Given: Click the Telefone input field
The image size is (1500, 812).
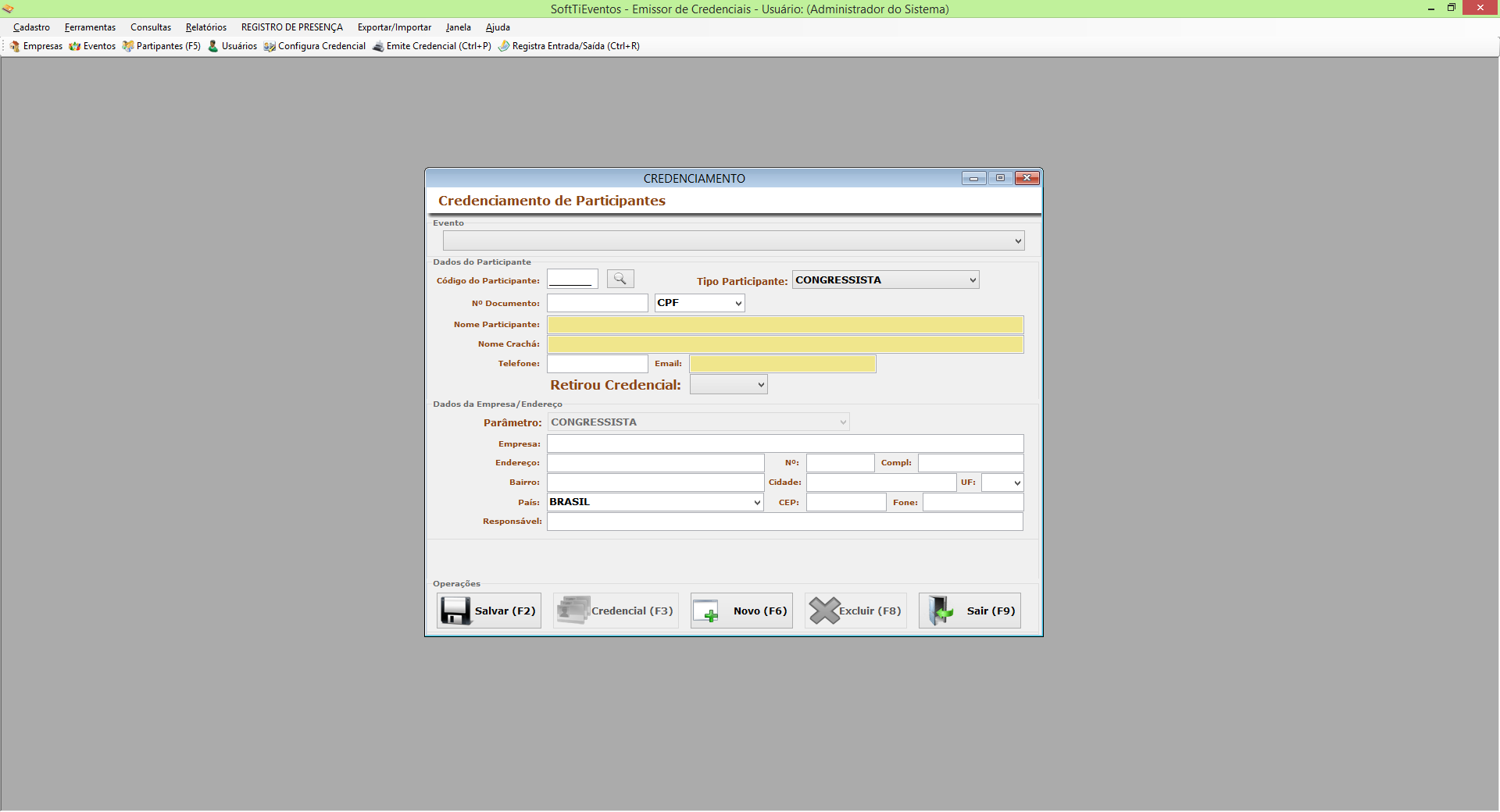Looking at the screenshot, I should point(598,364).
